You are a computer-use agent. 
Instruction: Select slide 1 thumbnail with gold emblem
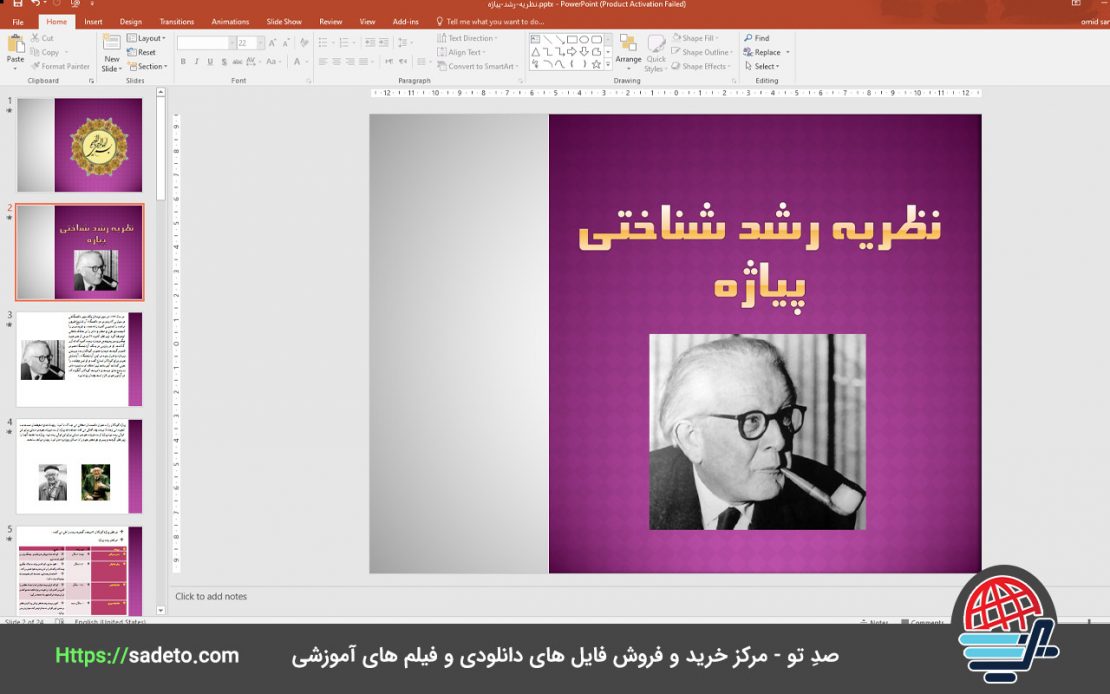click(79, 145)
